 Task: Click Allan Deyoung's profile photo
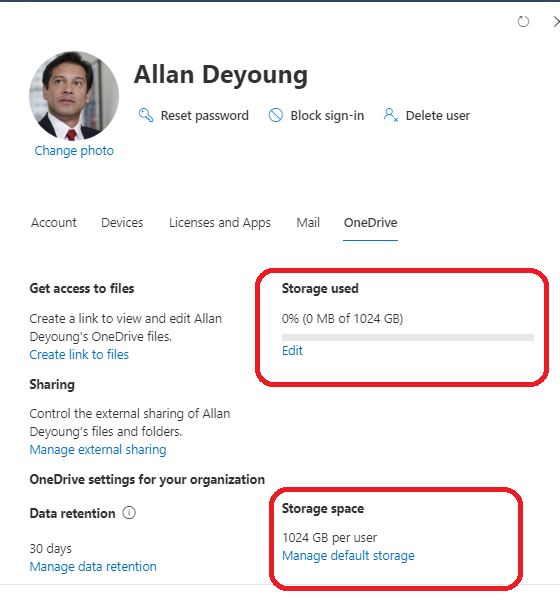74,96
